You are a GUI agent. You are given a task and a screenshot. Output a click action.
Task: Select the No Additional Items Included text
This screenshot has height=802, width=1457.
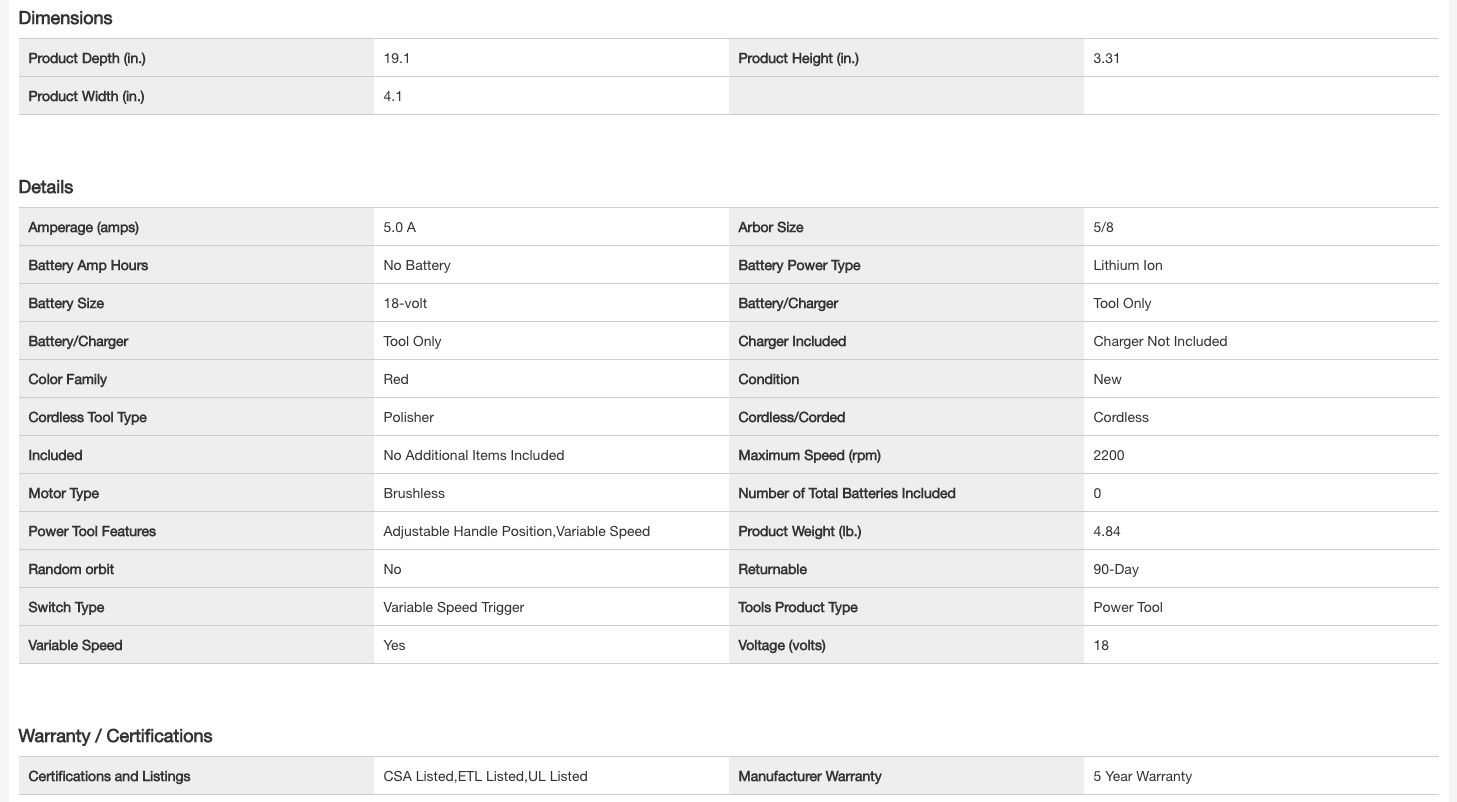473,456
